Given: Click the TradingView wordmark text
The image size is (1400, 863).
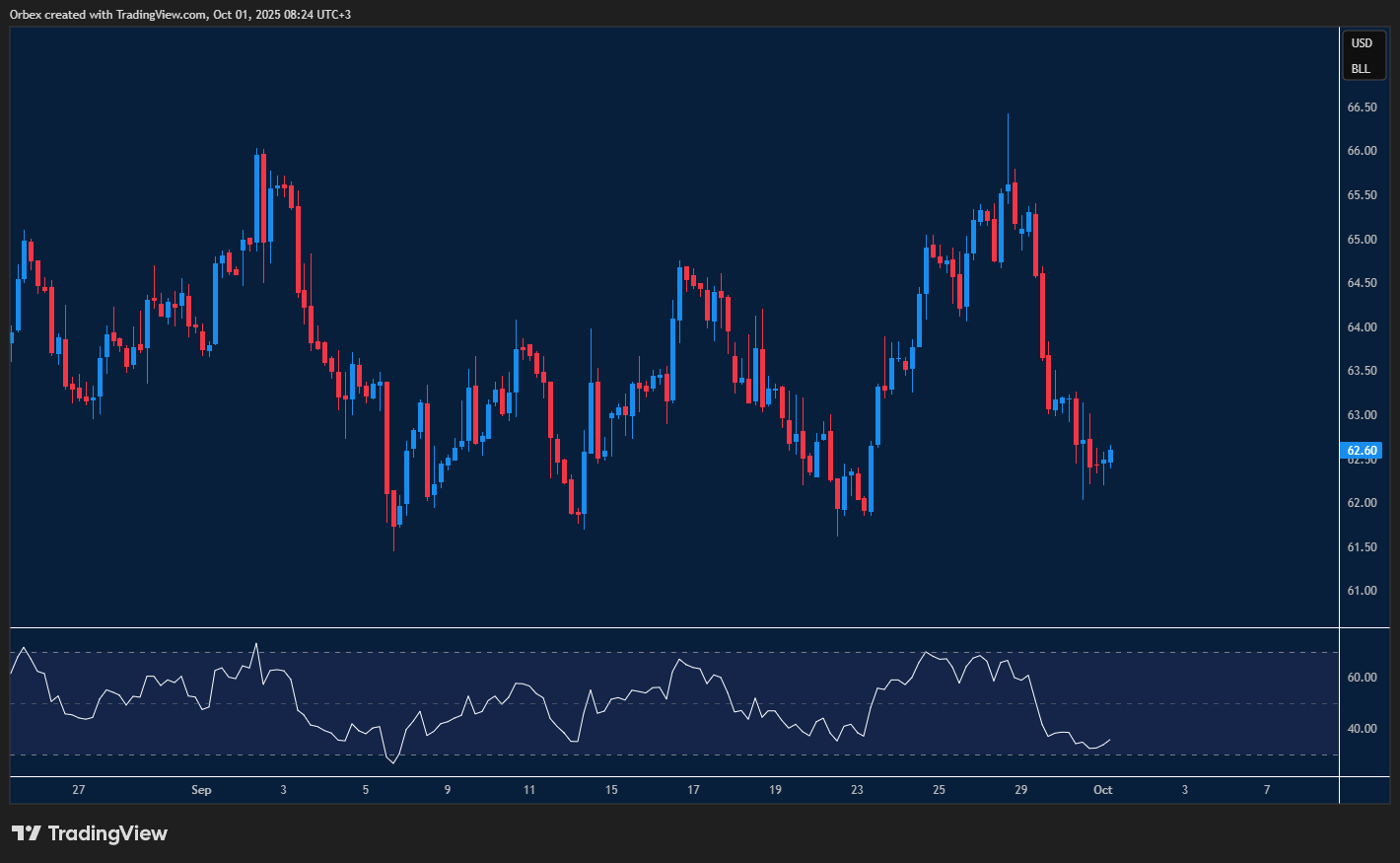Looking at the screenshot, I should (107, 833).
